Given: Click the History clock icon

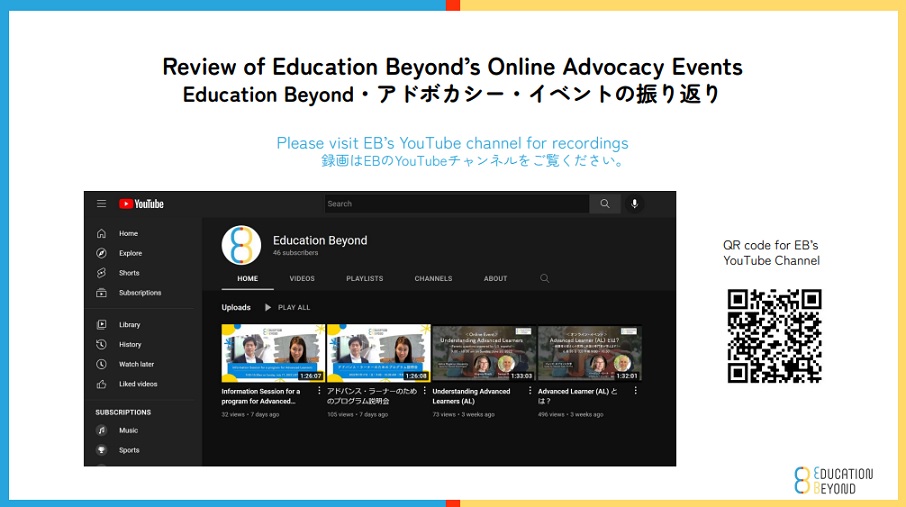Looking at the screenshot, I should click(101, 345).
